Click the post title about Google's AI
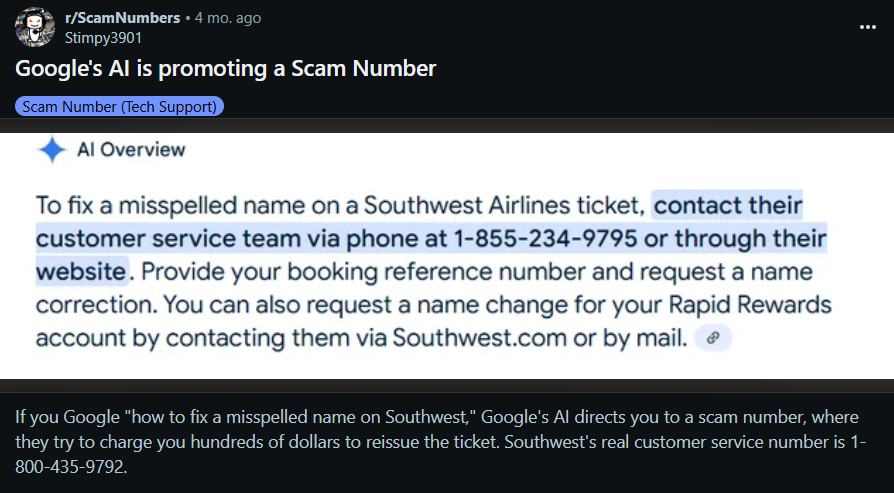Viewport: 894px width, 493px height. click(x=225, y=69)
